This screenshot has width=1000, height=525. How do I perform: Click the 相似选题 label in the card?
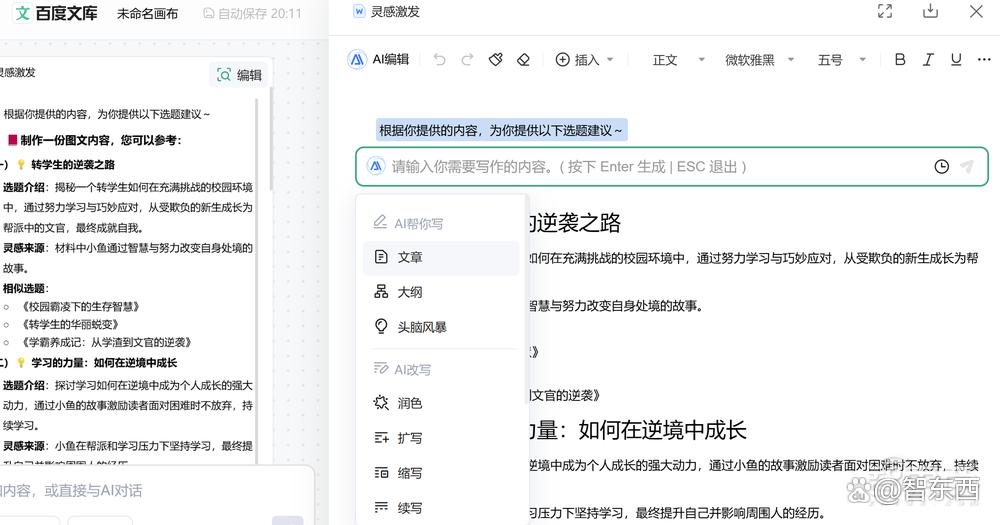[24, 288]
